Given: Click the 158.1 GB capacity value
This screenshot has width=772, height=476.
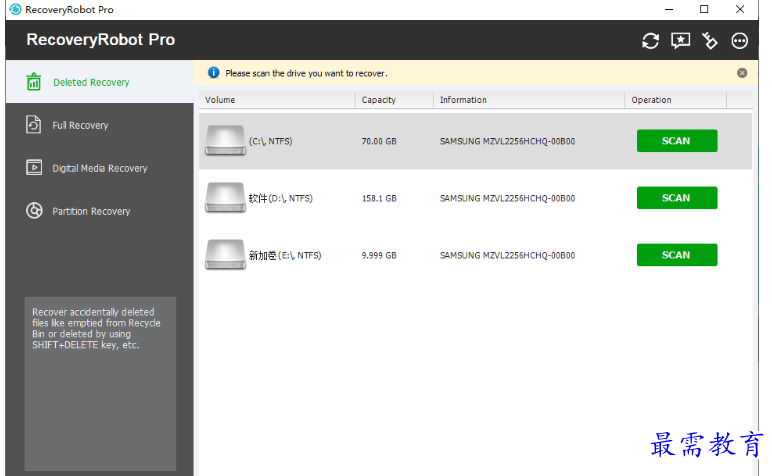Looking at the screenshot, I should (379, 198).
